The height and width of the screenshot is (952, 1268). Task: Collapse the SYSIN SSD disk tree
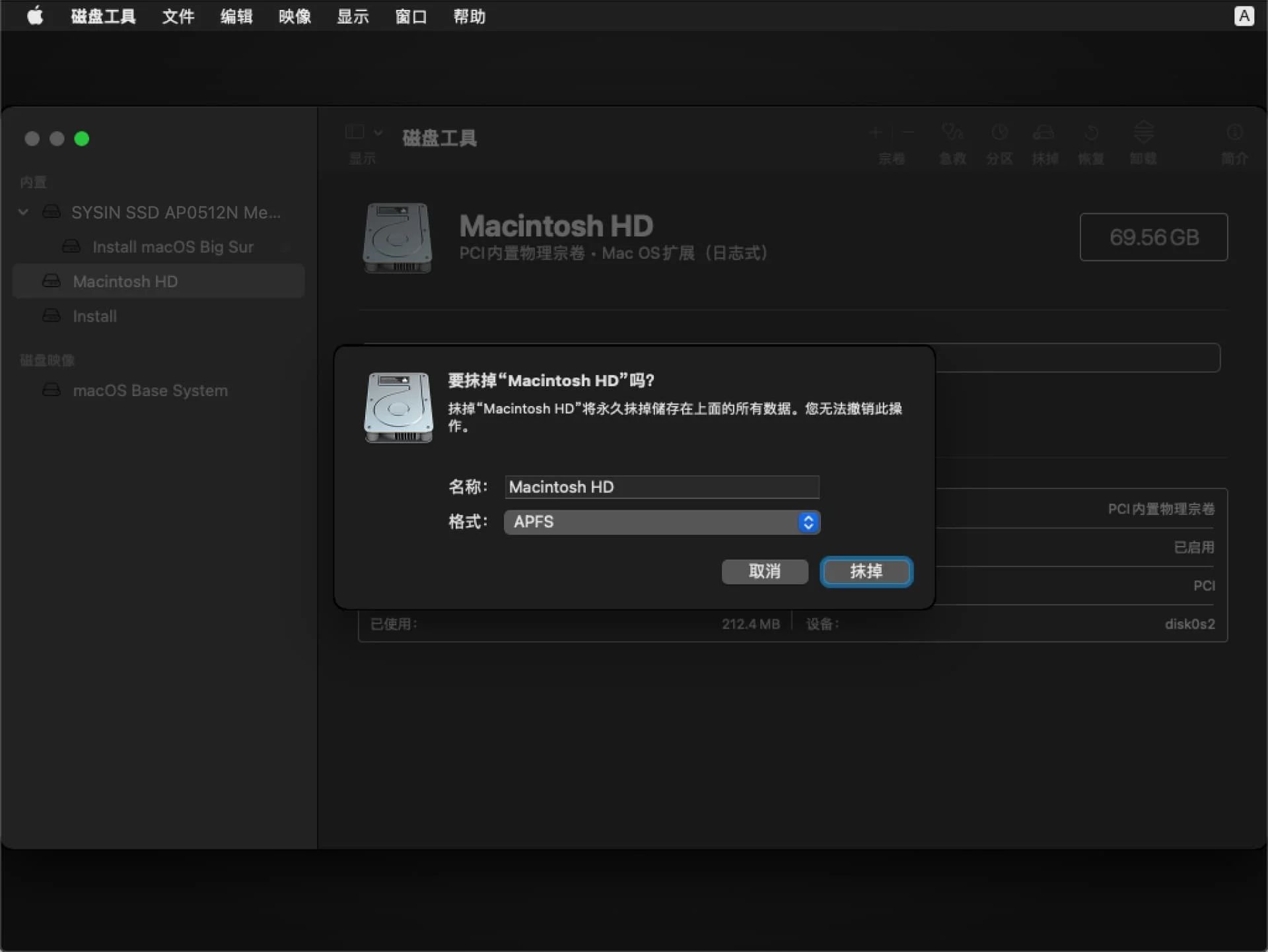[x=22, y=212]
